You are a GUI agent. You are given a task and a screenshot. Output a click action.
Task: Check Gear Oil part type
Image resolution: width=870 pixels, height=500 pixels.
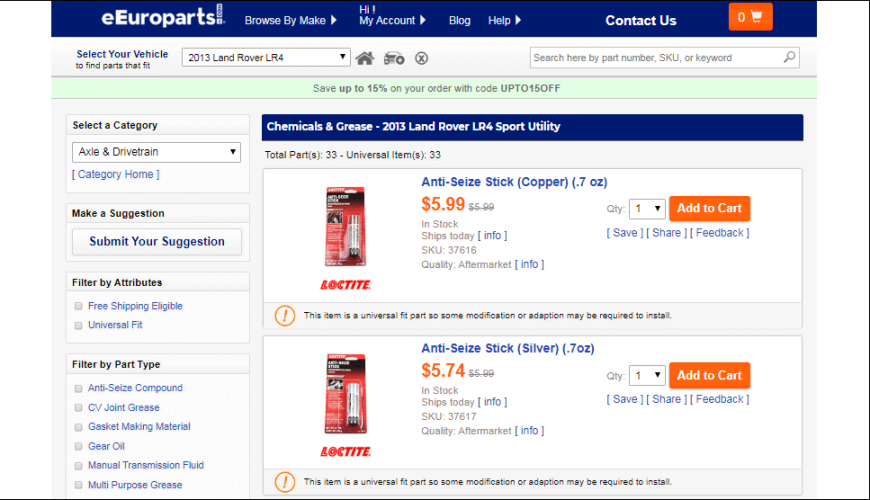coord(78,446)
